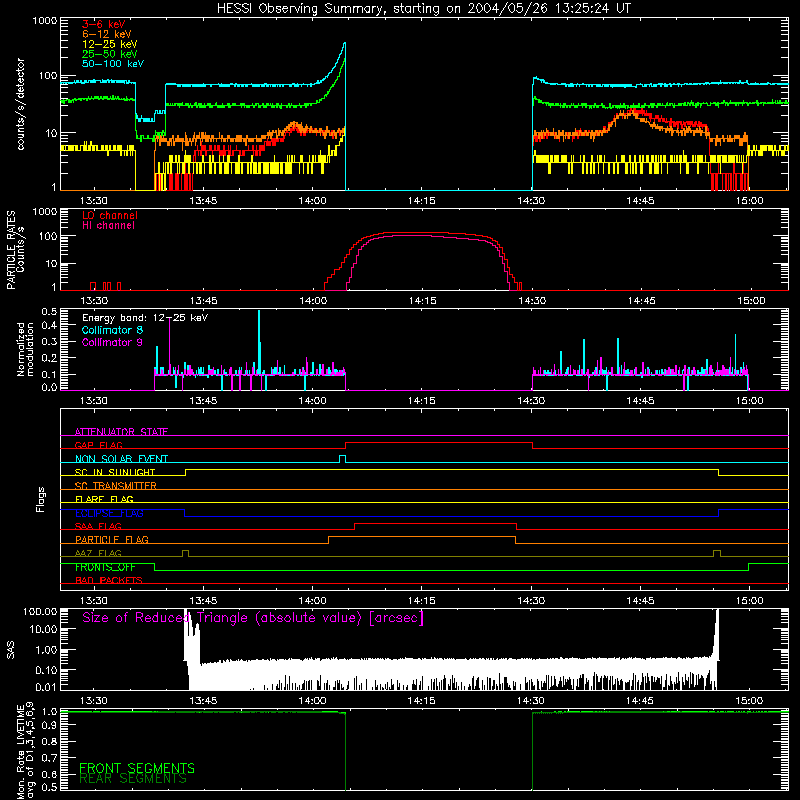Click the raised GAP FLAG segment

pos(439,443)
